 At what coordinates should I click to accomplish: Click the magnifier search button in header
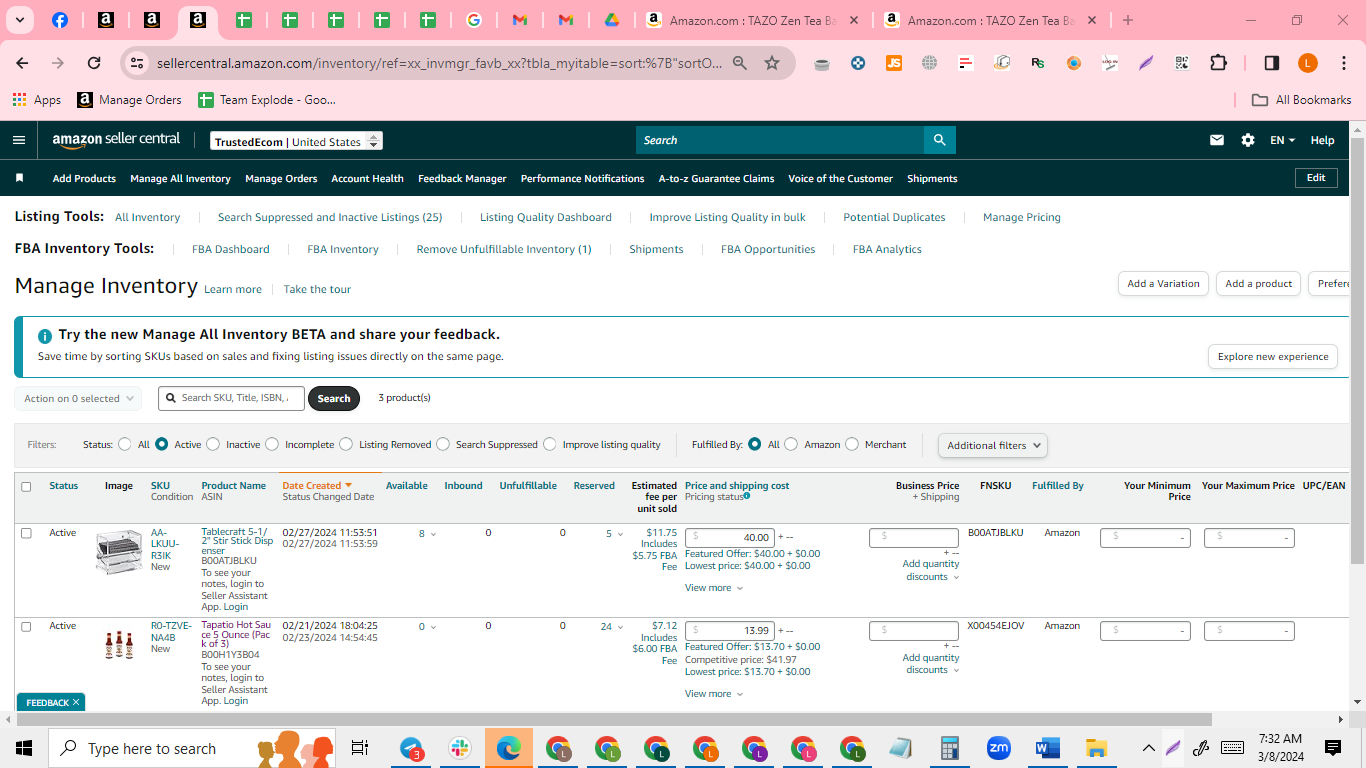[x=939, y=140]
